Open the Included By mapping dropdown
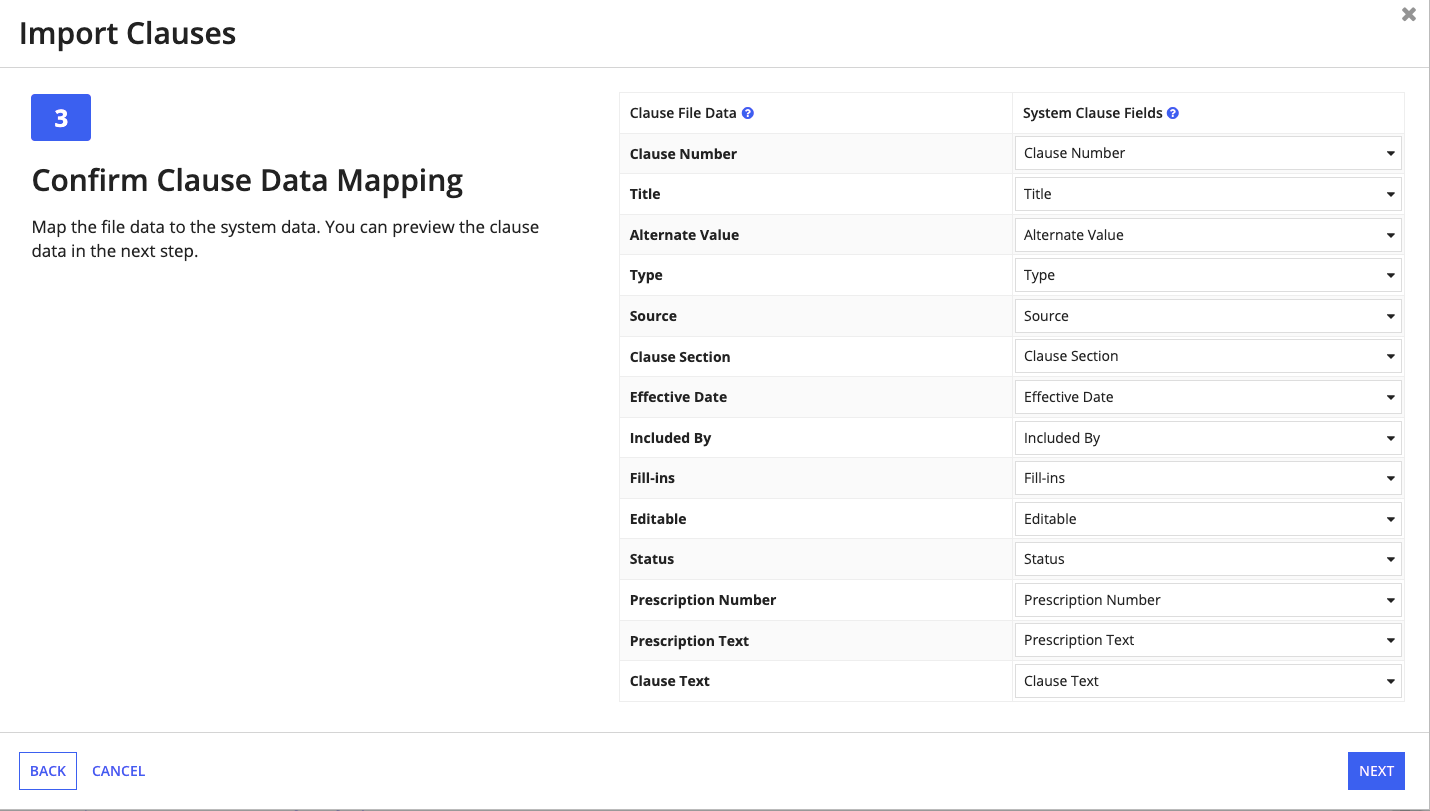This screenshot has width=1430, height=811. click(x=1208, y=438)
